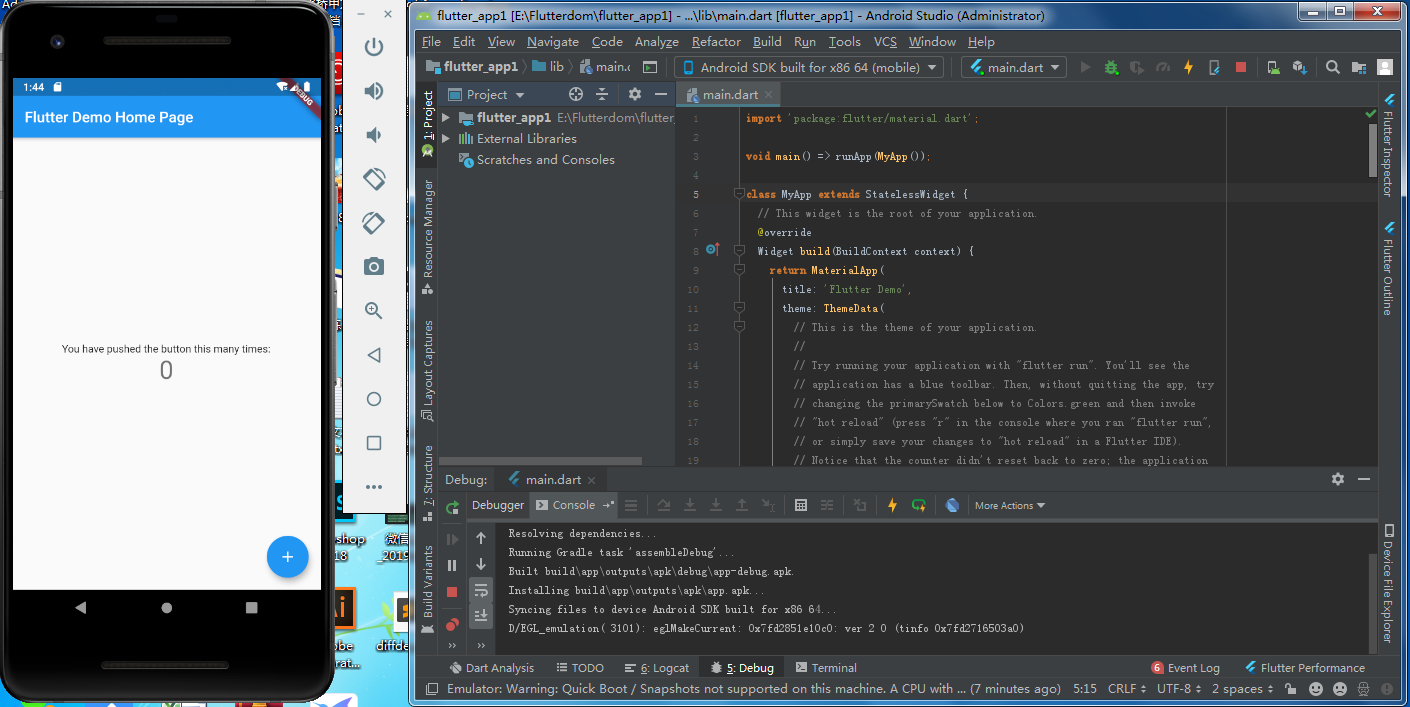Click the Flutter Hot Reload lightning icon in top toolbar
Viewport: 1410px width, 707px height.
(x=1188, y=67)
